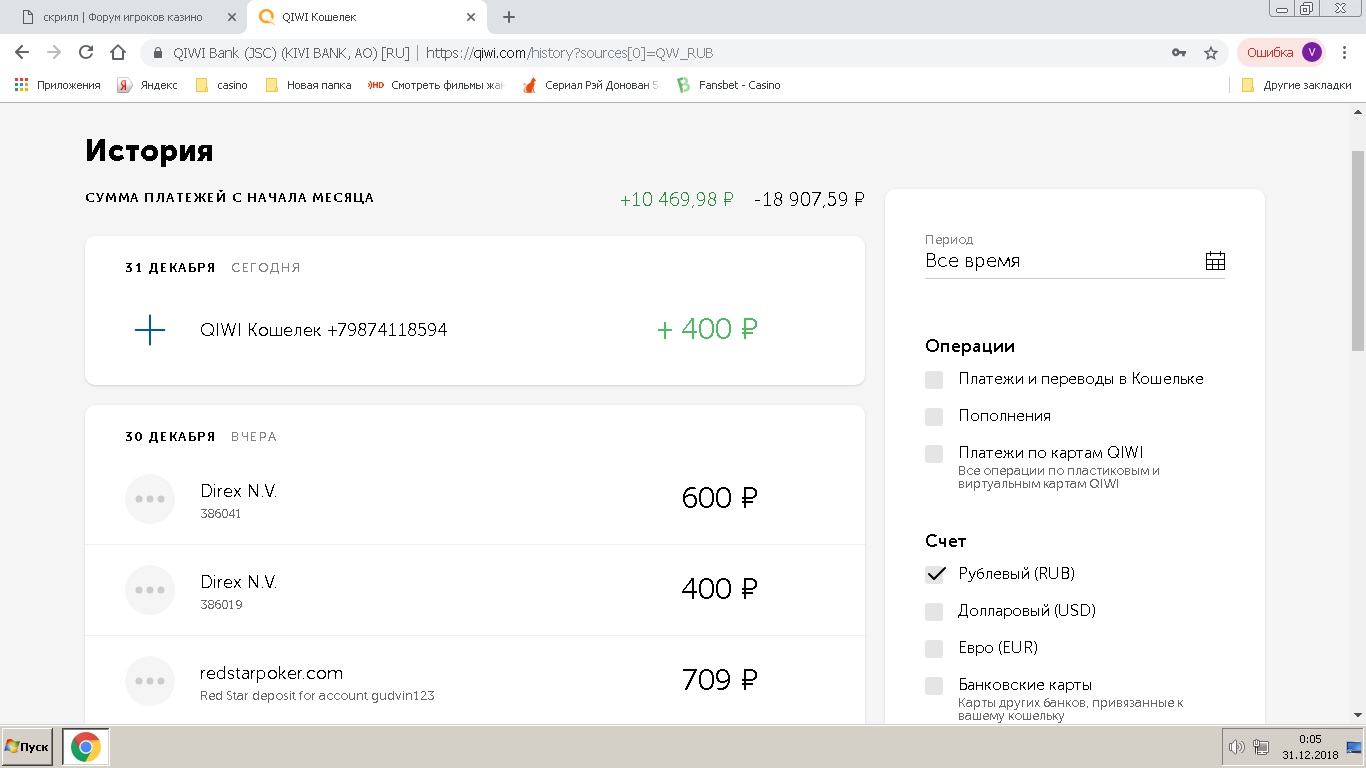Click the address bar URL
1366x768 pixels.
pos(569,53)
